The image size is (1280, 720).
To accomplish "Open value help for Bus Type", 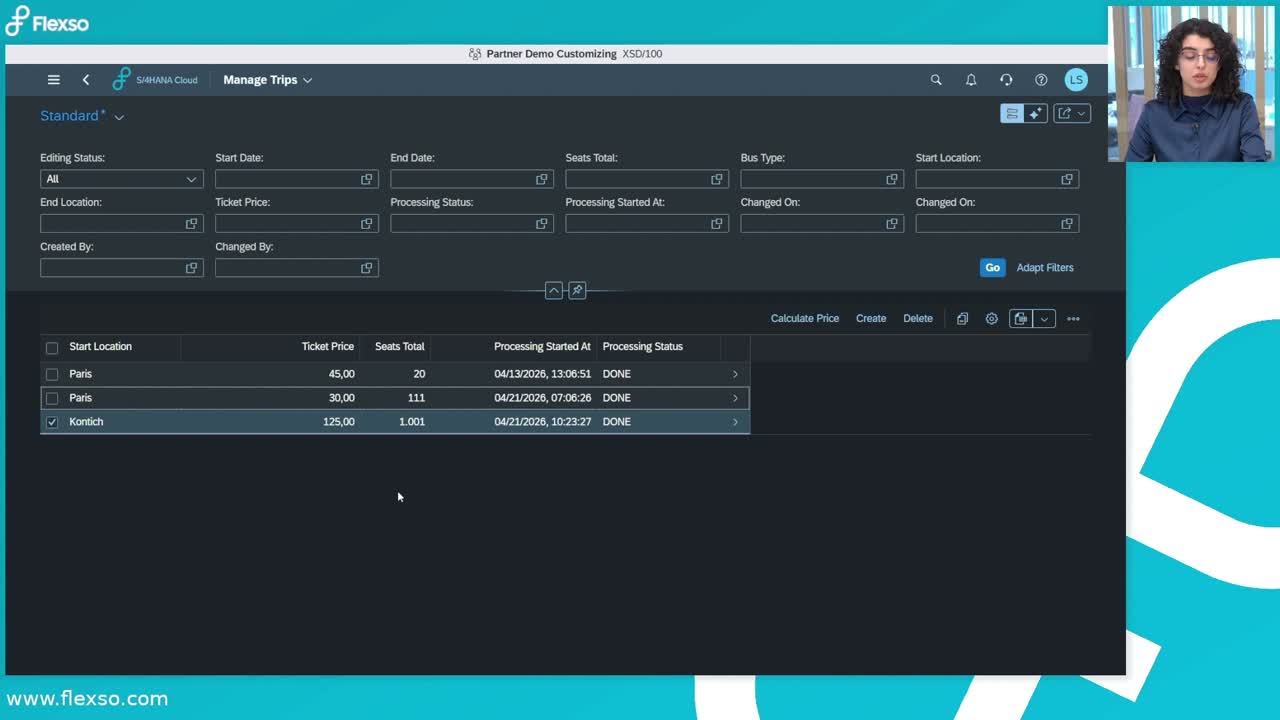I will point(892,179).
